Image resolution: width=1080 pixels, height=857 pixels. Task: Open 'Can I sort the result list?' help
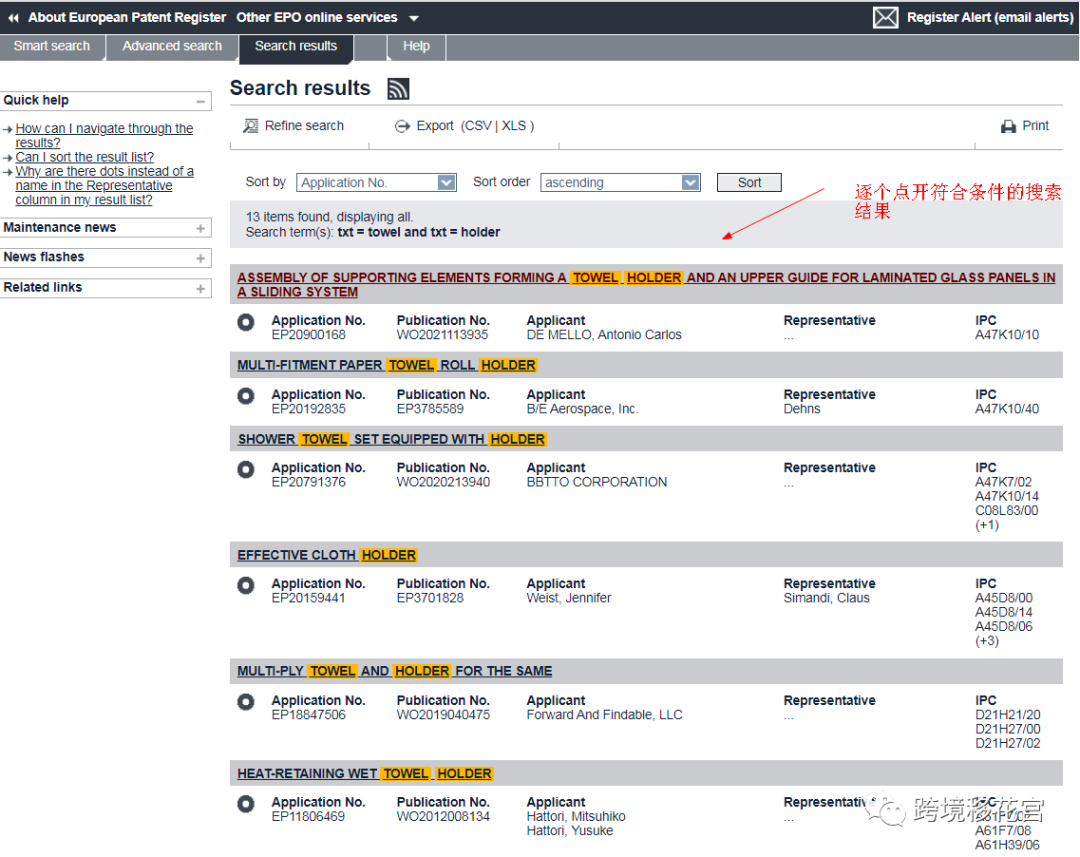pos(84,157)
